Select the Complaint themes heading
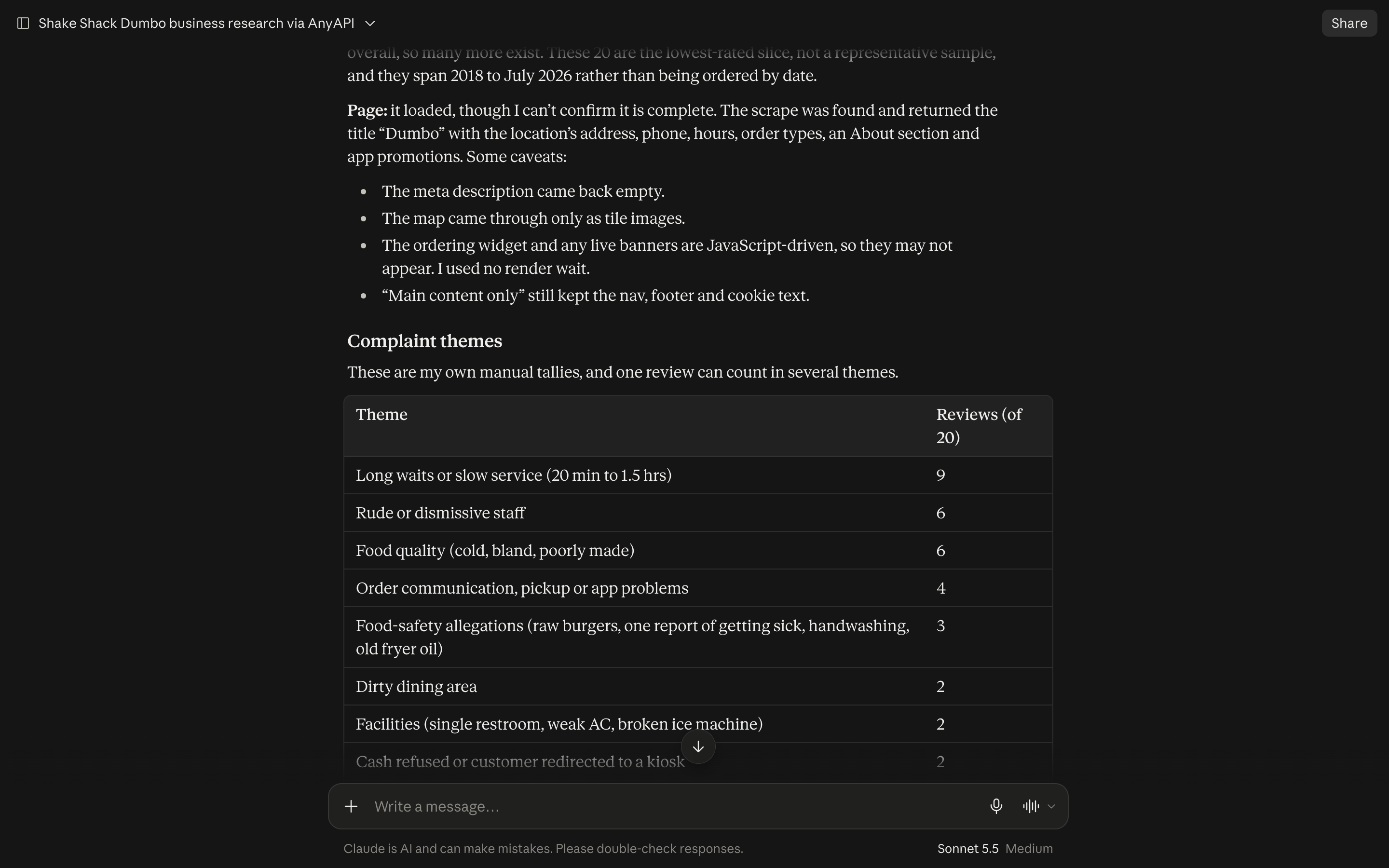 point(425,341)
